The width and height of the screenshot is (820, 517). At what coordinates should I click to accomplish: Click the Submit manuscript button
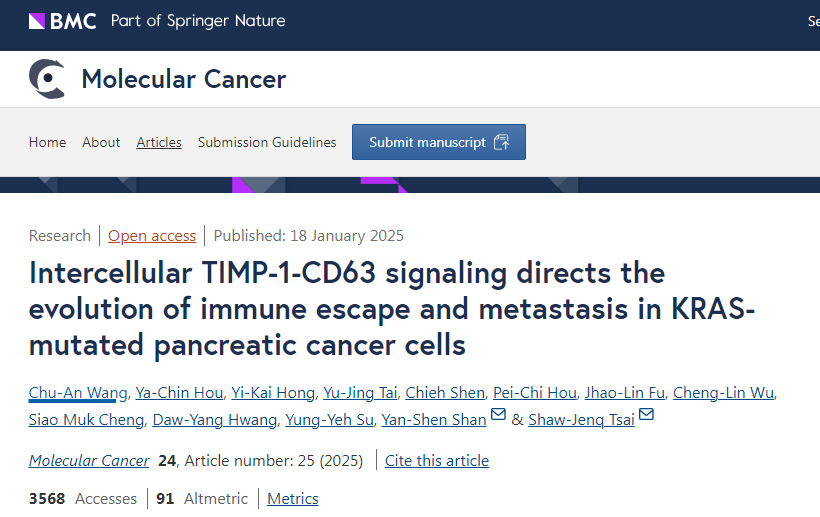click(x=438, y=142)
